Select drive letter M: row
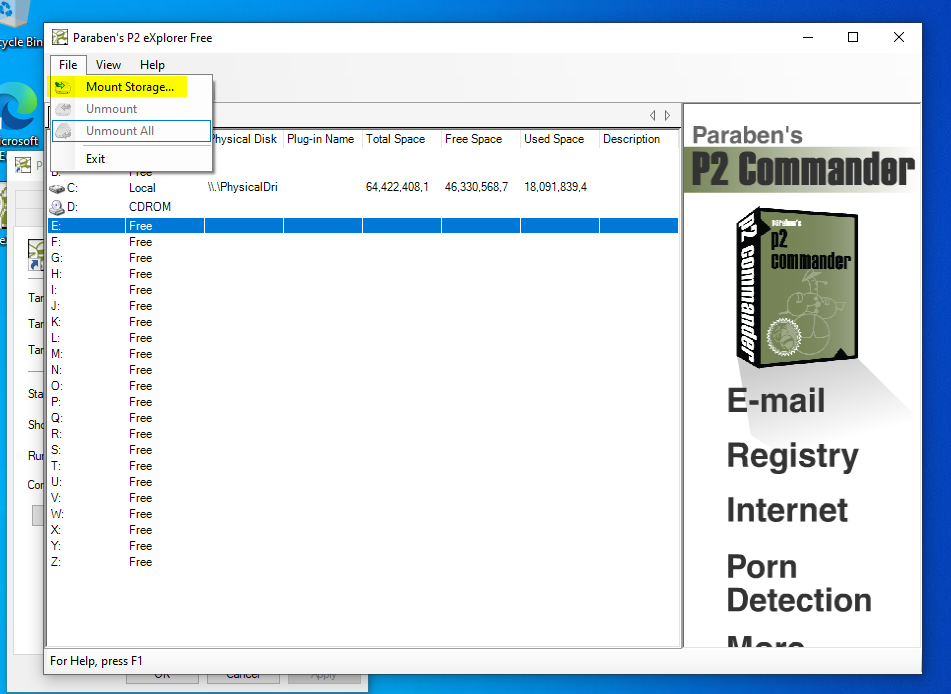The height and width of the screenshot is (694, 951). pos(57,354)
